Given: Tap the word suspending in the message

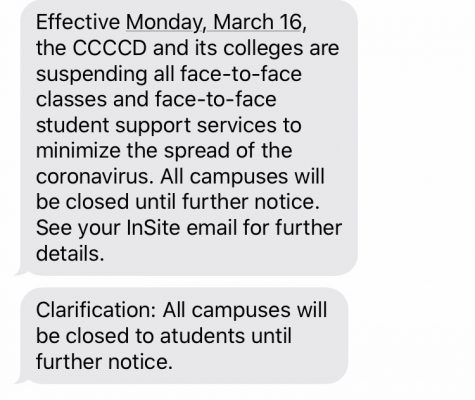Looking at the screenshot, I should [92, 75].
